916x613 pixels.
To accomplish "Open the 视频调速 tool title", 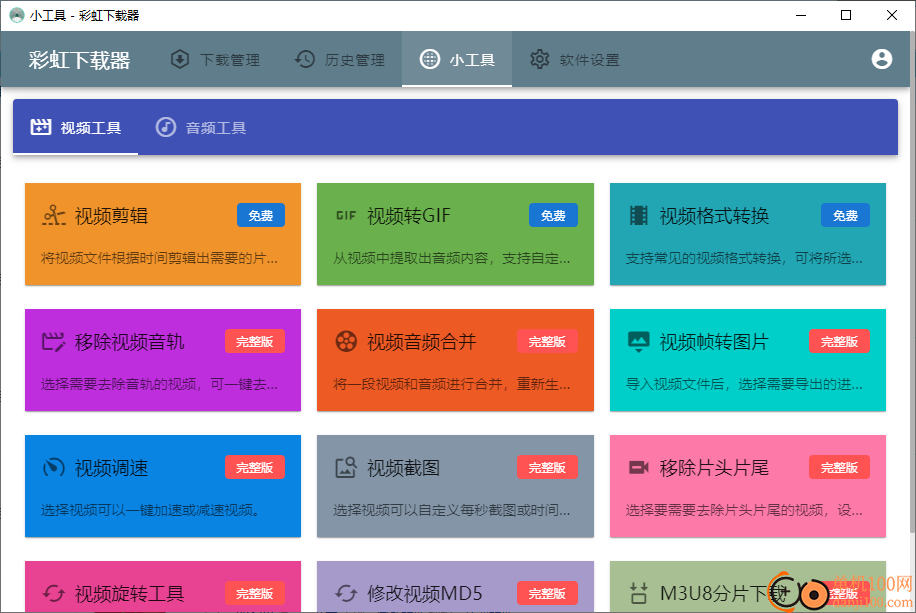I will click(x=111, y=468).
